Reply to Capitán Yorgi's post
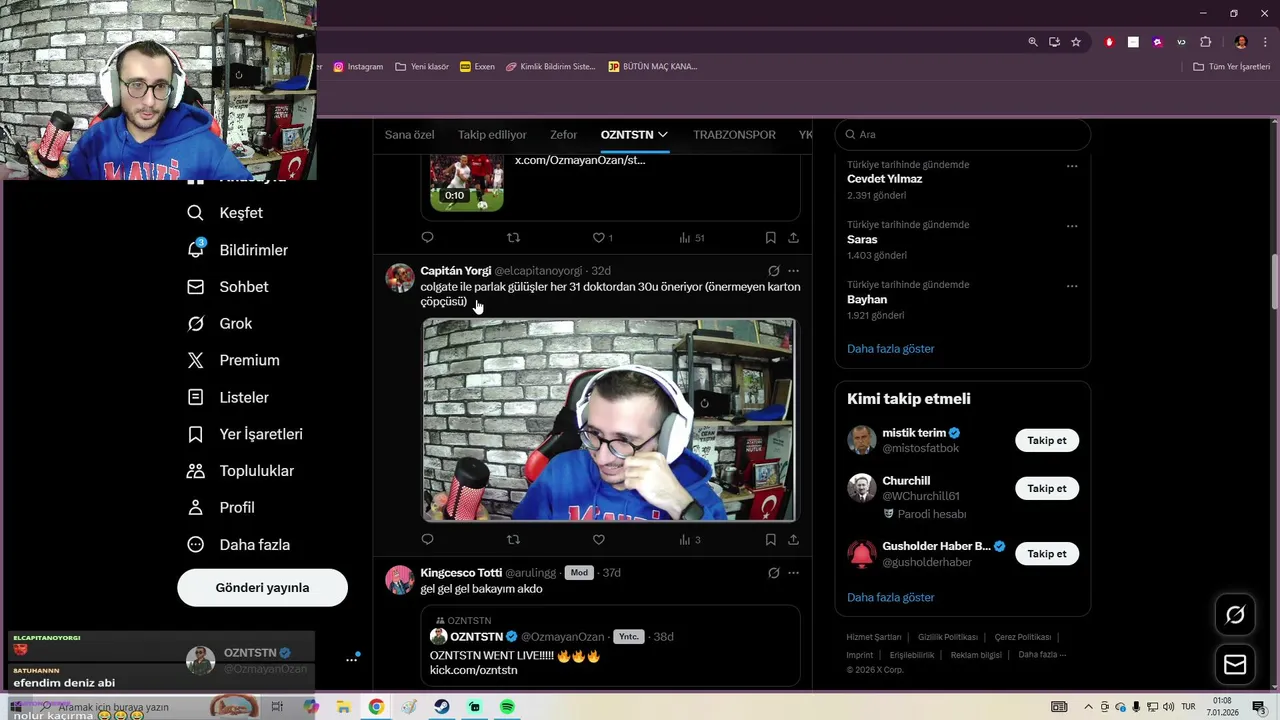Viewport: 1280px width, 720px height. pyautogui.click(x=427, y=540)
